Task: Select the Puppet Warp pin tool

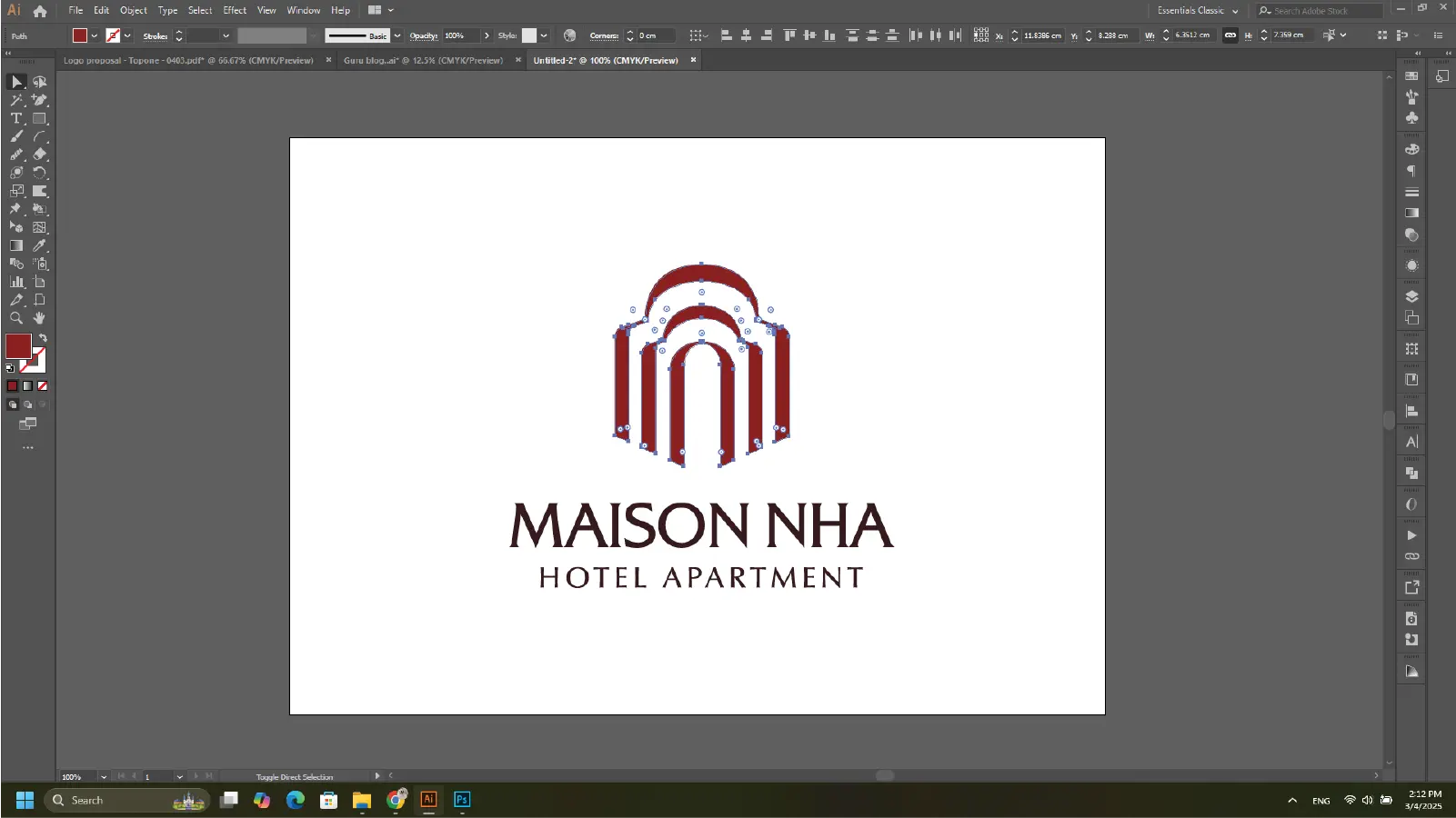Action: point(16,209)
